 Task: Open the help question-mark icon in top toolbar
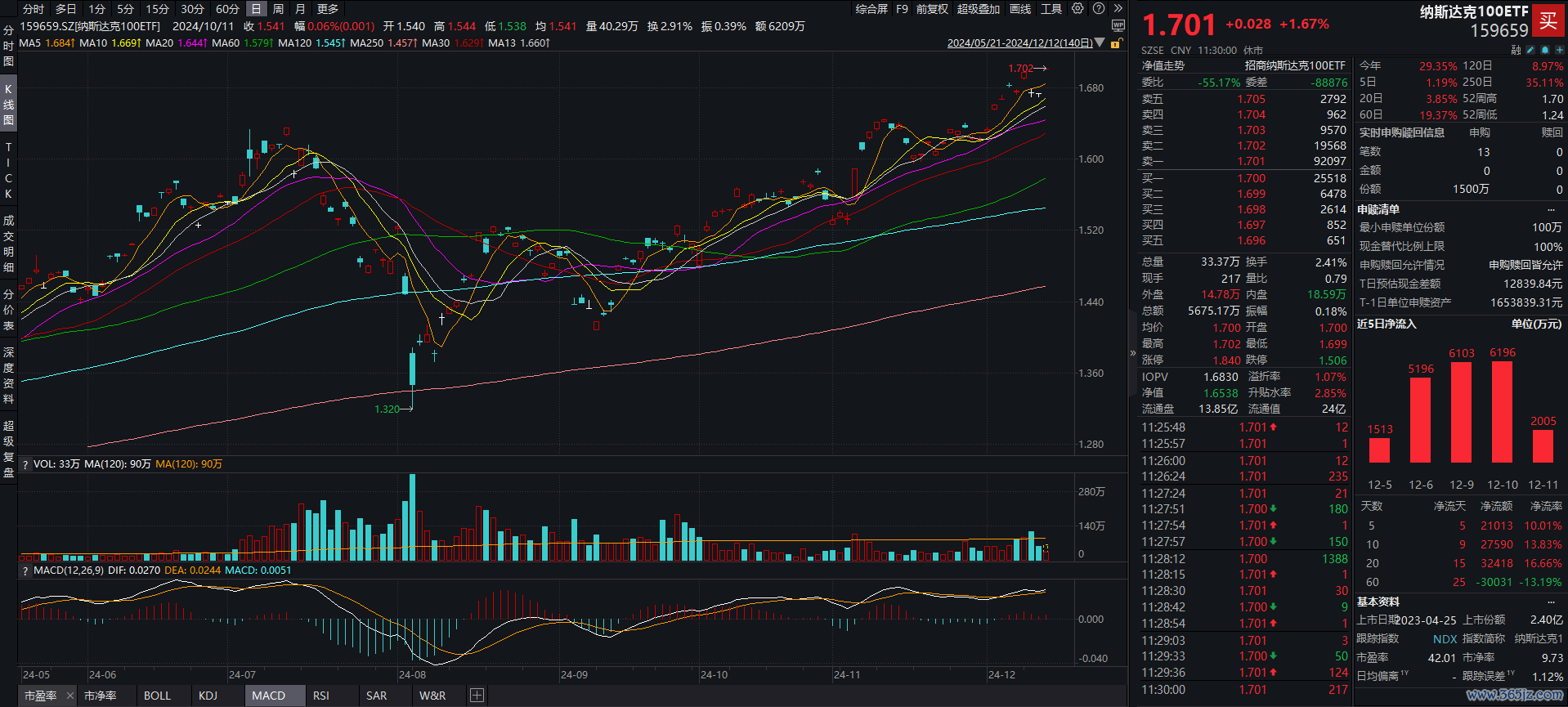coord(1099,9)
